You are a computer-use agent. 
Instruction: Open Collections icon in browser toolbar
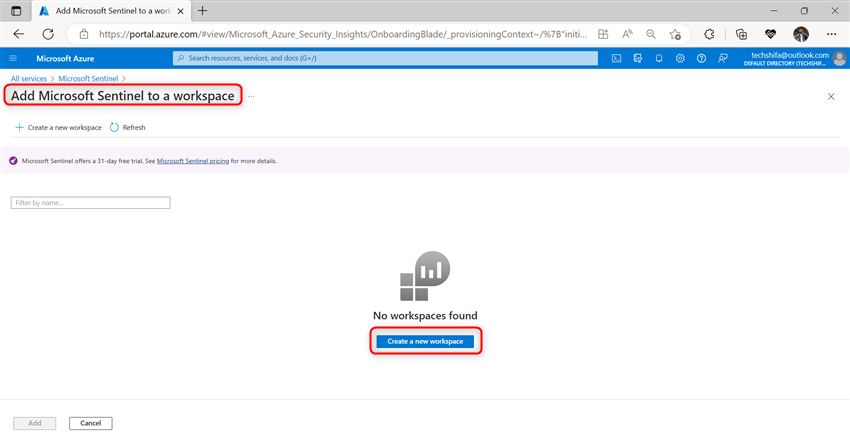click(x=741, y=34)
